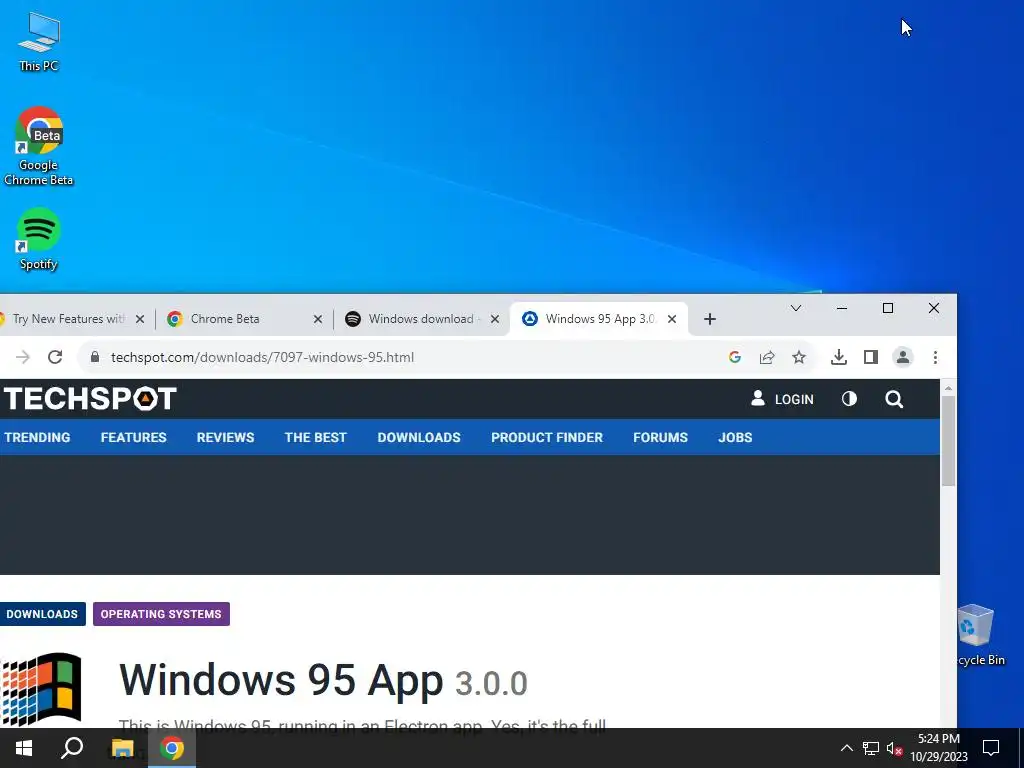
Task: Open the Recycle Bin on the desktop
Action: point(980,635)
